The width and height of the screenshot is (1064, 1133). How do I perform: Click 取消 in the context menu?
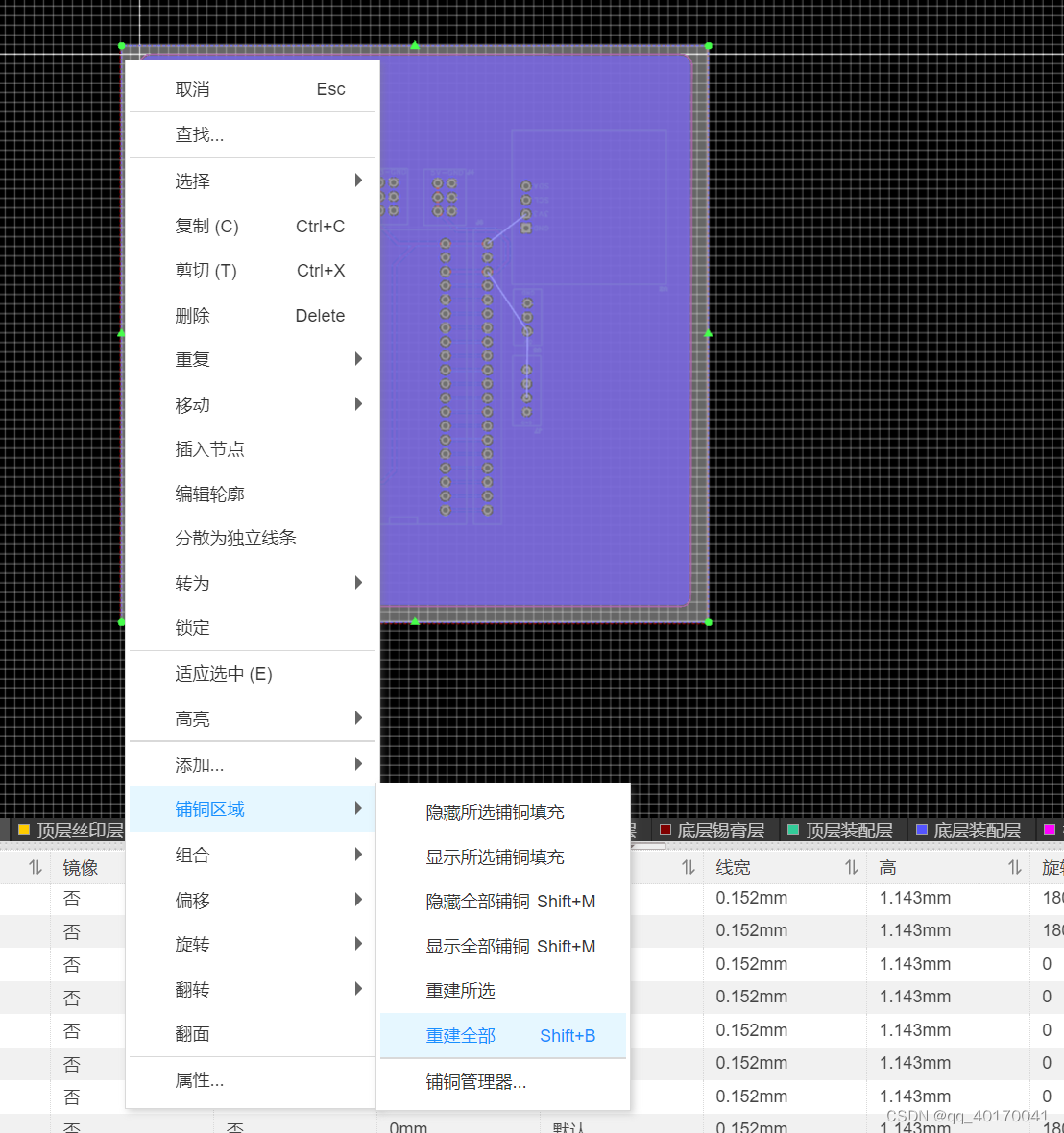pos(253,89)
